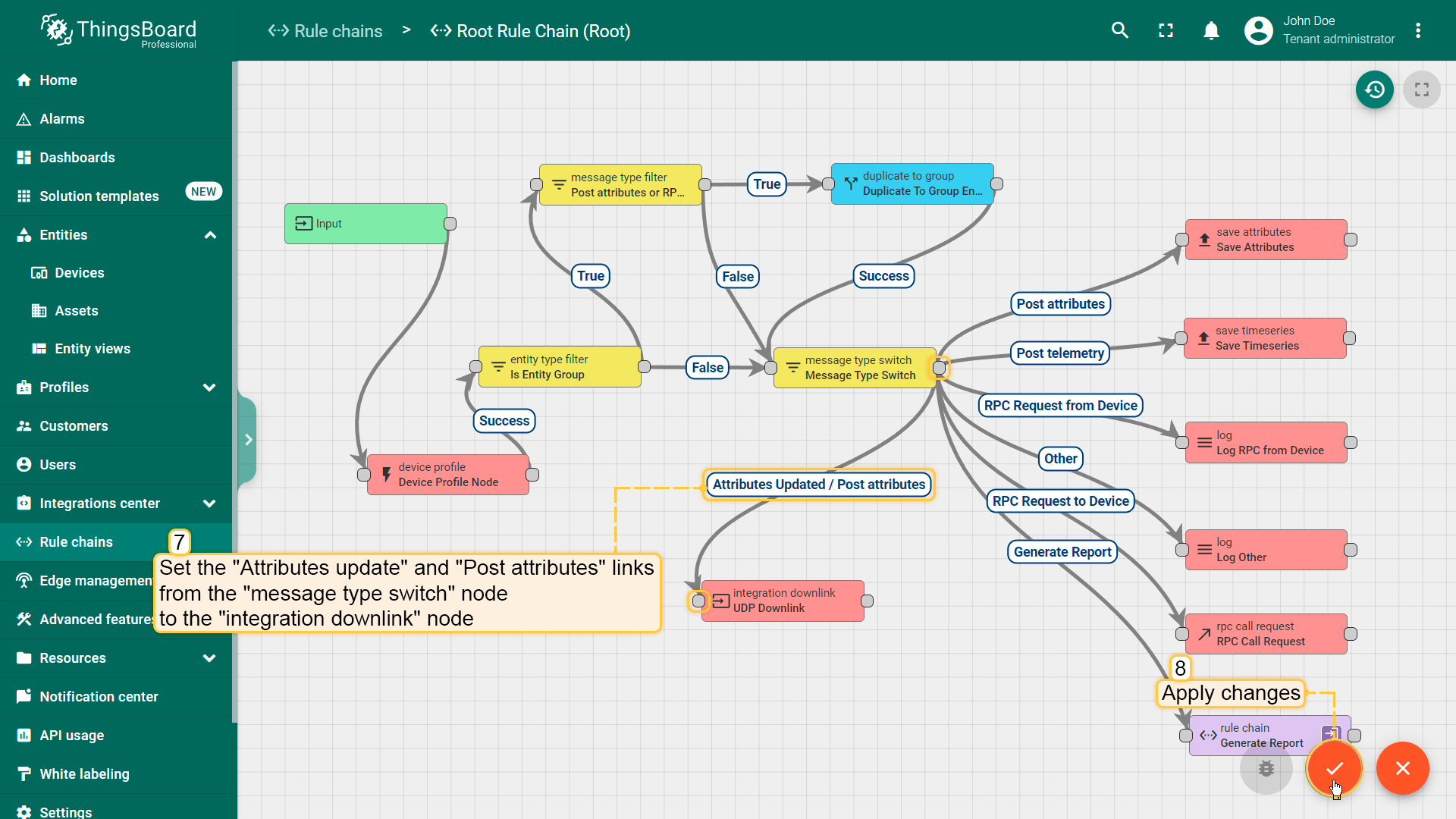Click the Attributes Updated / Post attributes link label

[818, 485]
